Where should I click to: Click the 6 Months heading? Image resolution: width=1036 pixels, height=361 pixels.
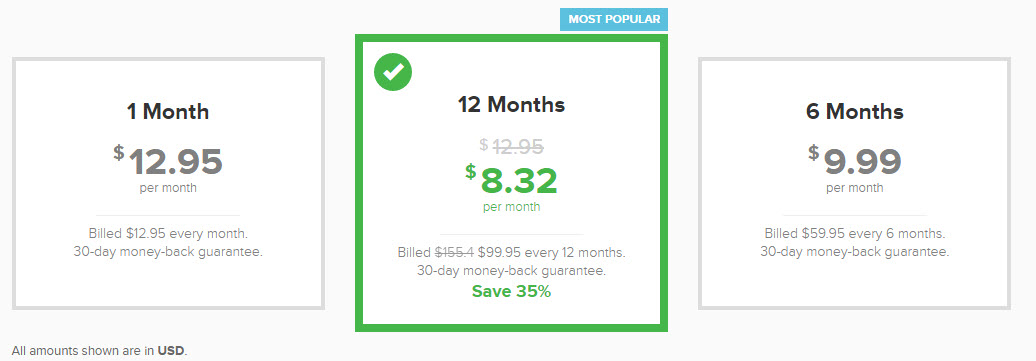[x=854, y=112]
